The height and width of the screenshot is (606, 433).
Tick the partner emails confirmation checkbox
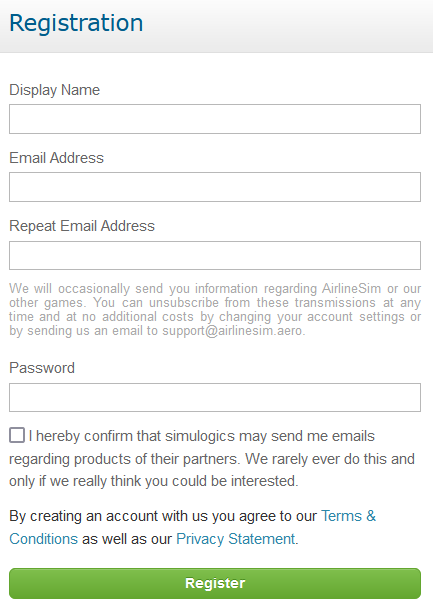tap(17, 435)
